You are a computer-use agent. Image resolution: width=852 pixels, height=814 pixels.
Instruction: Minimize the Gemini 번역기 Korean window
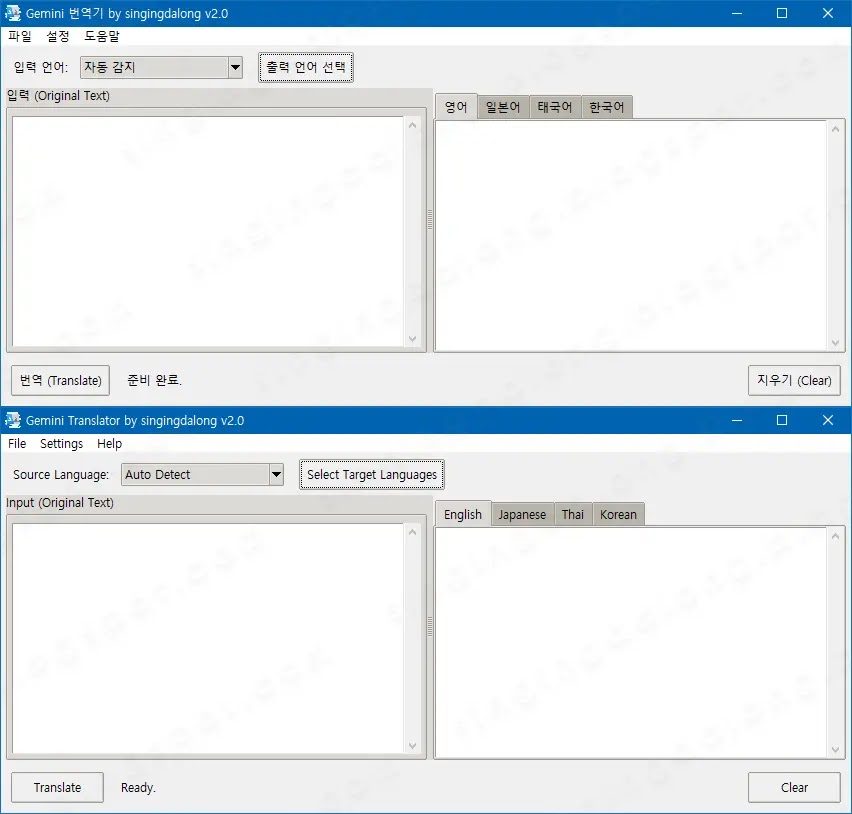(x=737, y=13)
